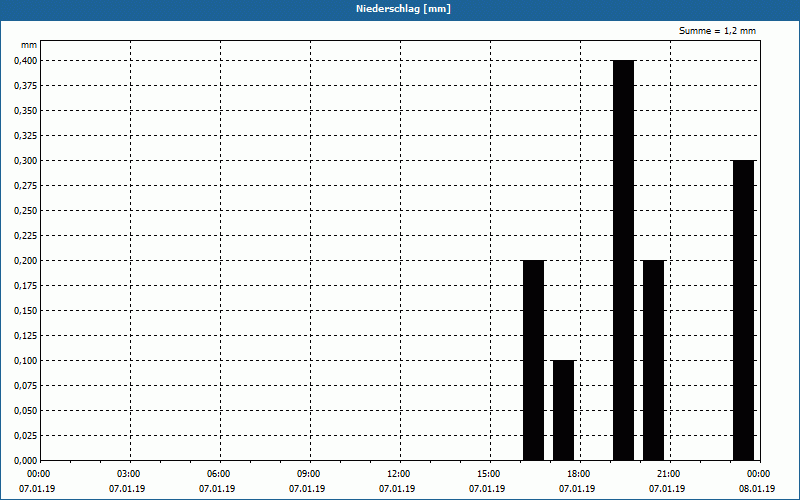Click the 12:00 time axis label
This screenshot has width=800, height=500.
click(398, 474)
